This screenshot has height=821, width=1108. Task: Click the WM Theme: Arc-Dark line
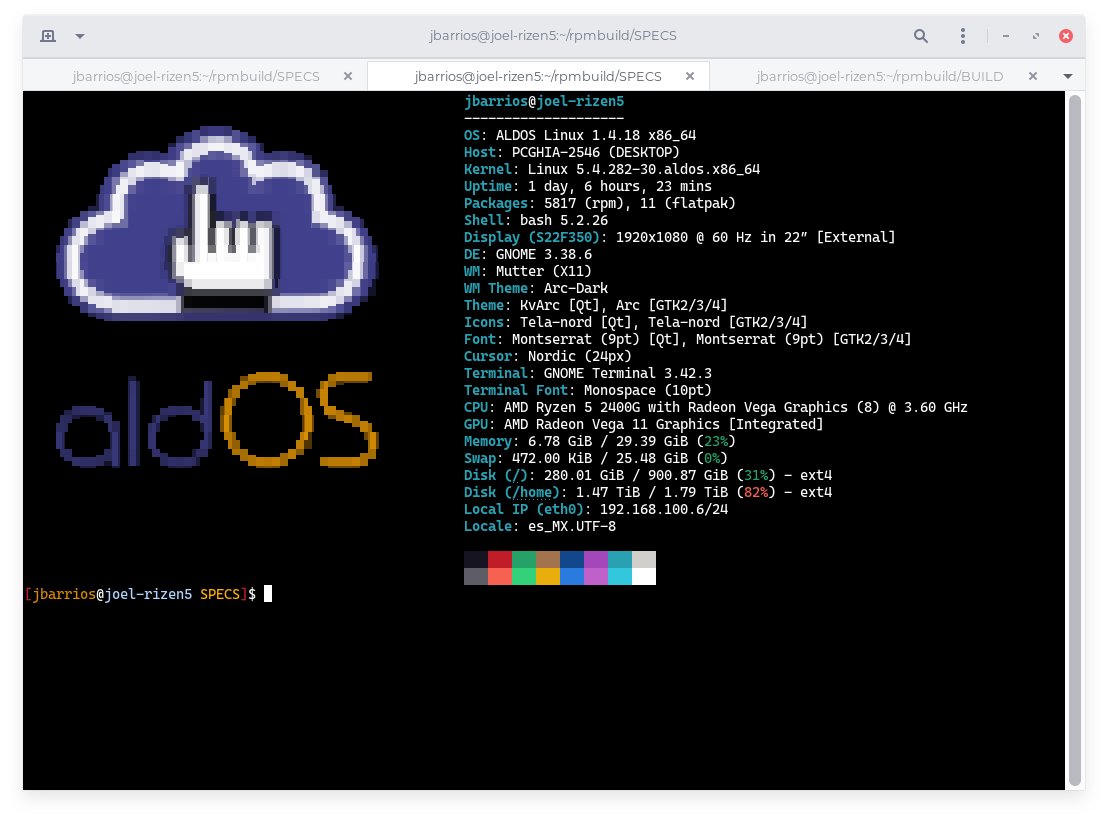pyautogui.click(x=536, y=288)
